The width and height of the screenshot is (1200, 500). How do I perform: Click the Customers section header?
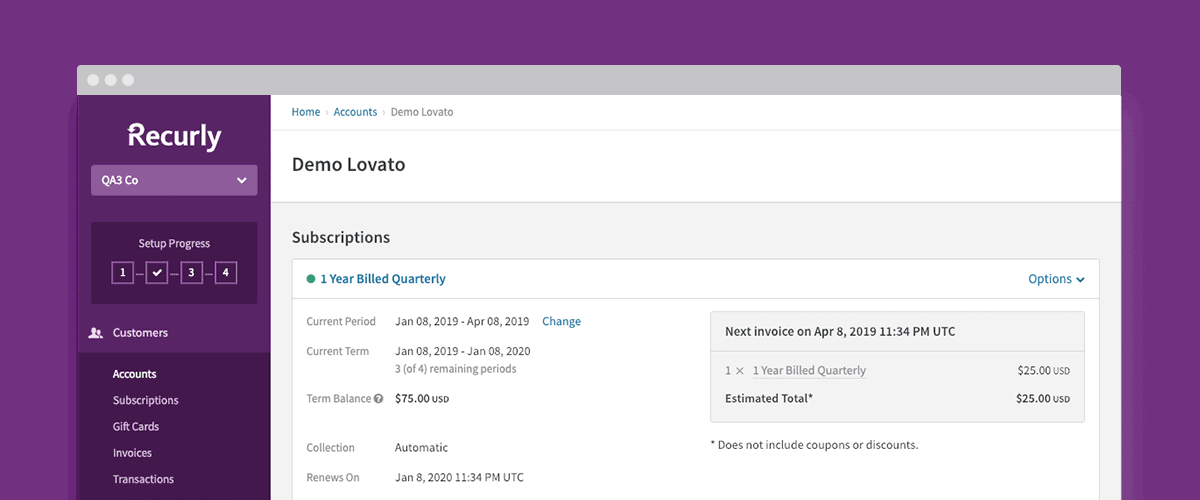click(140, 333)
